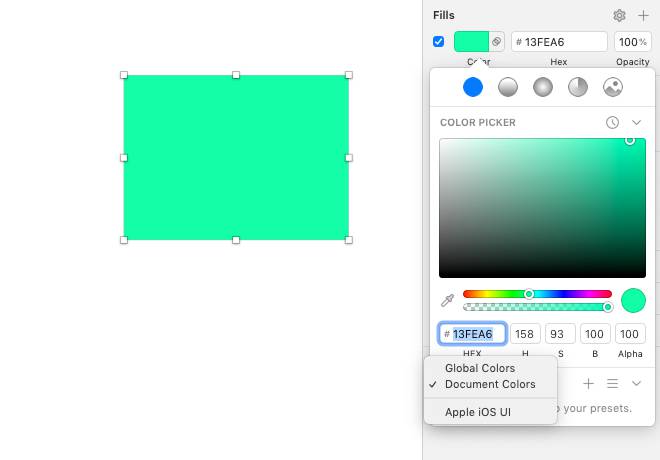Select the angular gradient fill type
Screen dimensions: 660x460
click(578, 87)
